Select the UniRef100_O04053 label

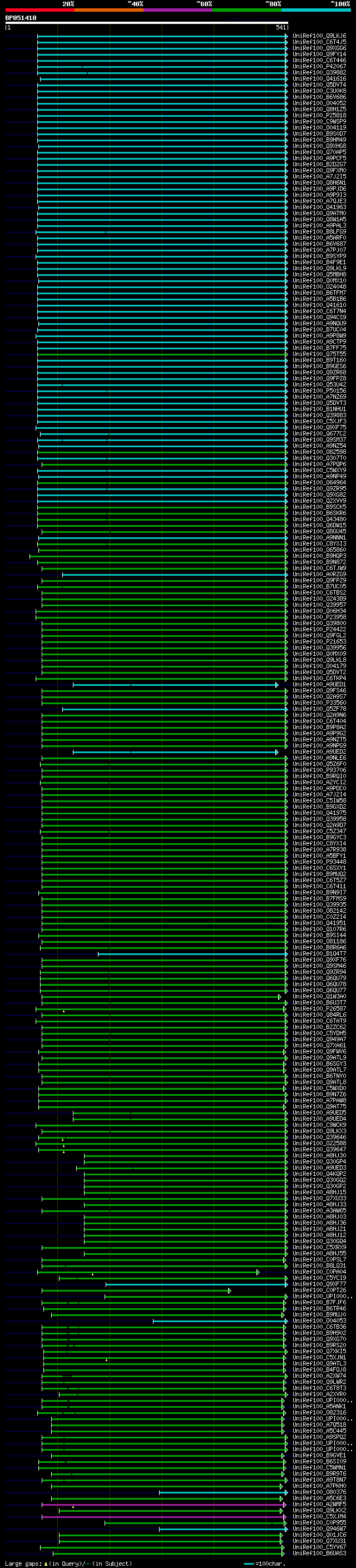(x=319, y=1321)
